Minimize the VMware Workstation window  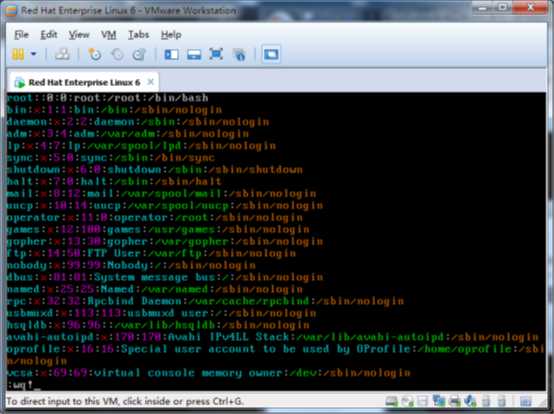[x=483, y=7]
